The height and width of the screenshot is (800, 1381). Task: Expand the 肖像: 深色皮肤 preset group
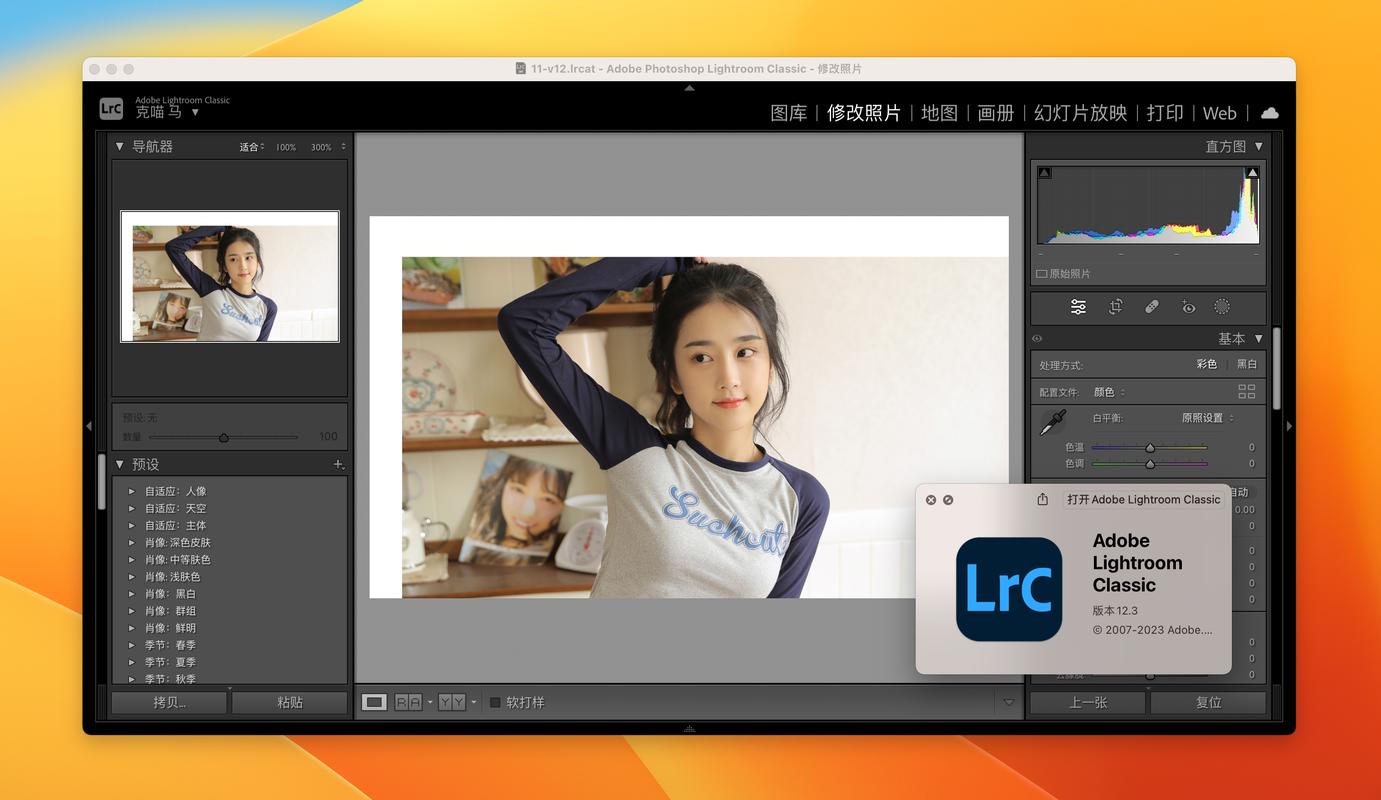click(131, 542)
